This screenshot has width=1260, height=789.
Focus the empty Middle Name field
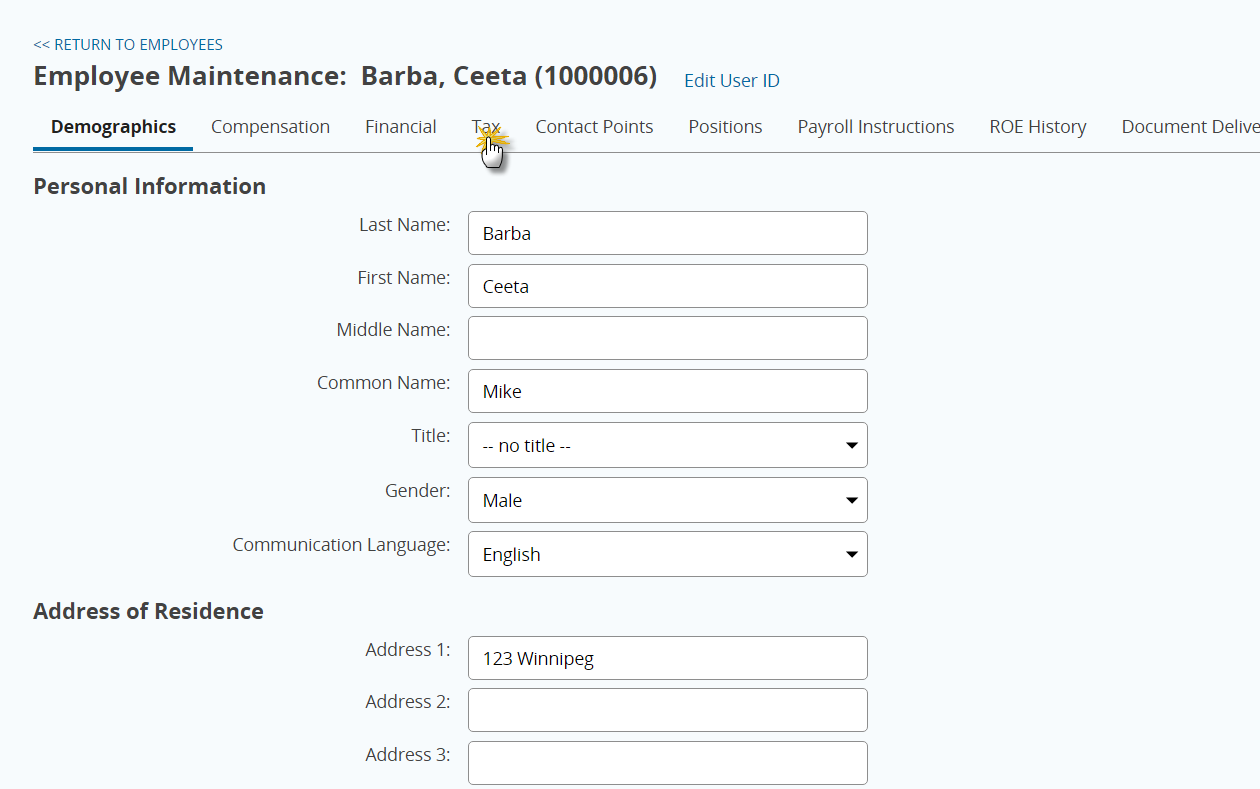(x=667, y=338)
